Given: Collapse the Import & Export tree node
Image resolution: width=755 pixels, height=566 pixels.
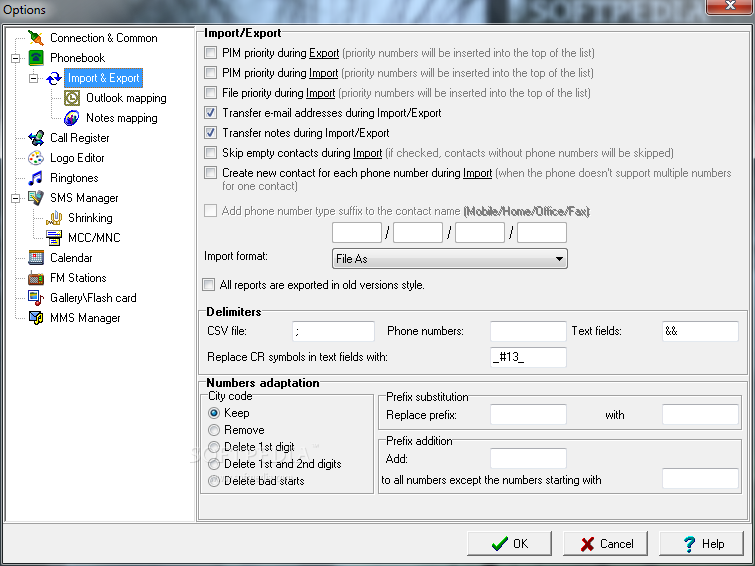Looking at the screenshot, I should point(33,78).
